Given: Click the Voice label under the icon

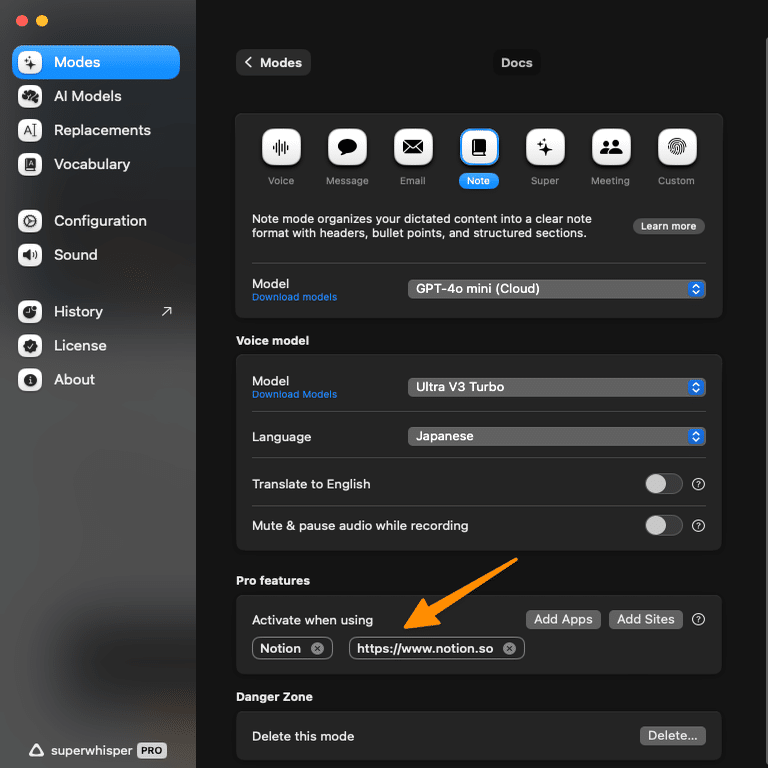Looking at the screenshot, I should (x=281, y=181).
